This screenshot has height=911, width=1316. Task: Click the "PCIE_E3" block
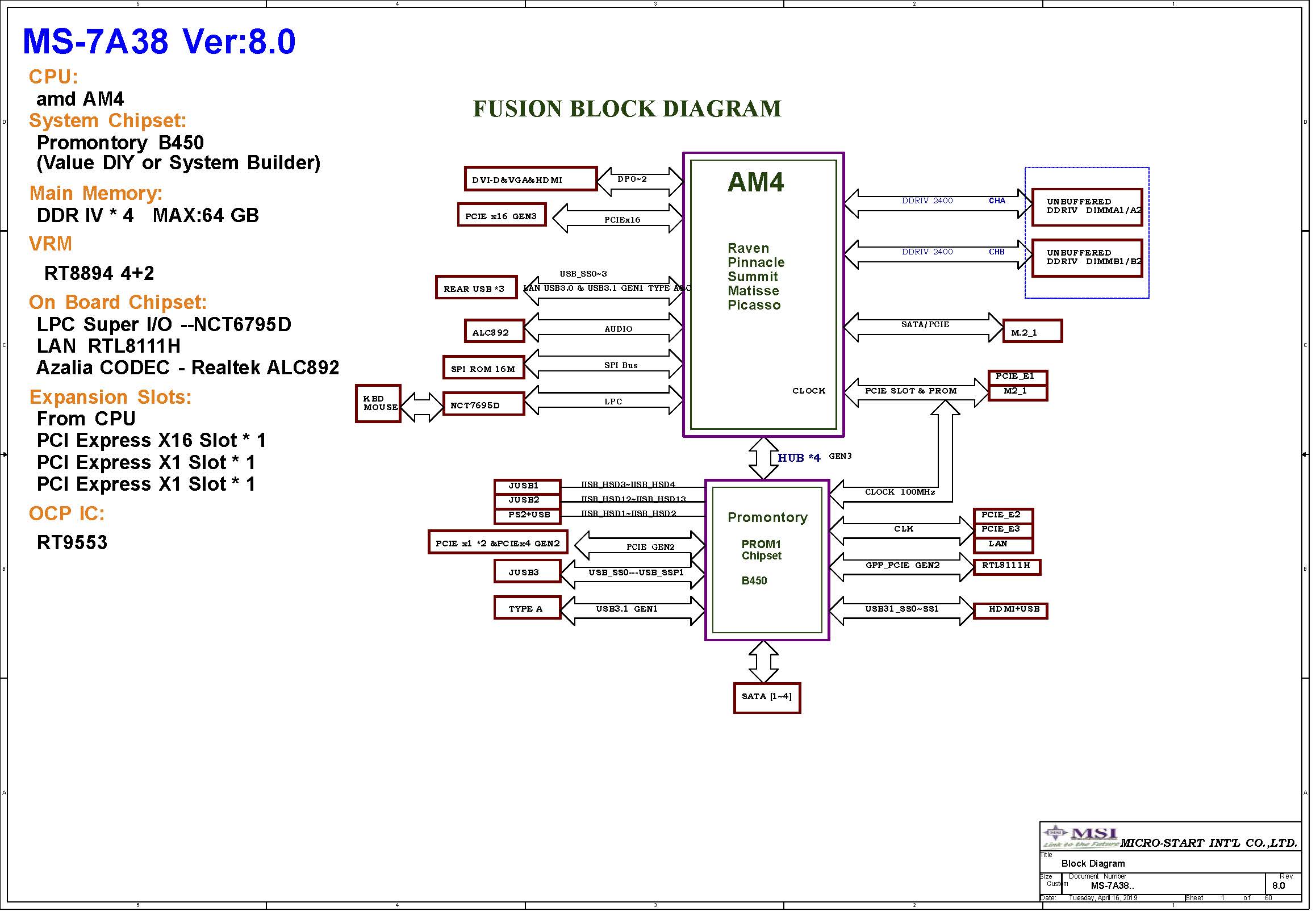[1003, 530]
